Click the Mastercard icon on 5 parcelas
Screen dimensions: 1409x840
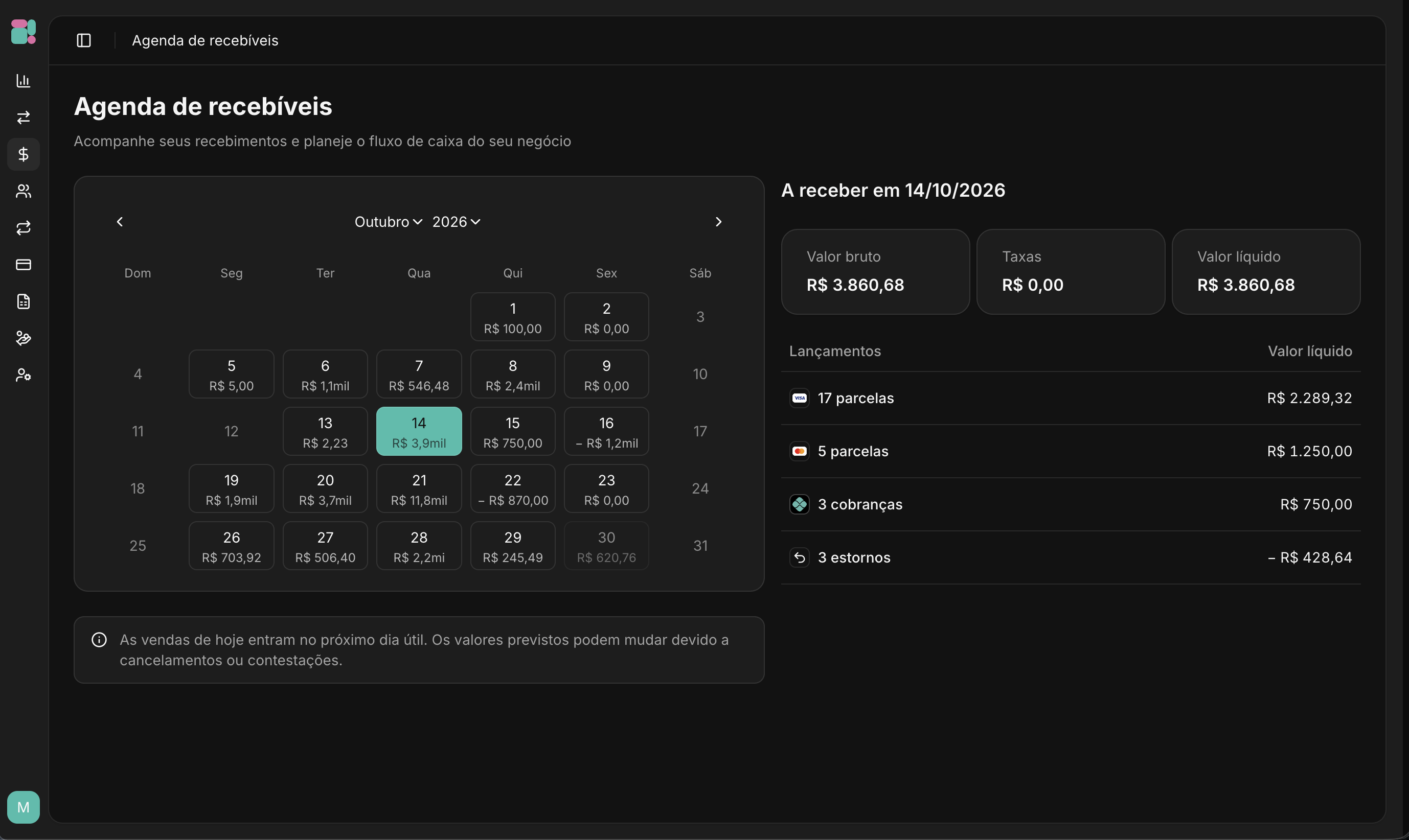(x=799, y=451)
